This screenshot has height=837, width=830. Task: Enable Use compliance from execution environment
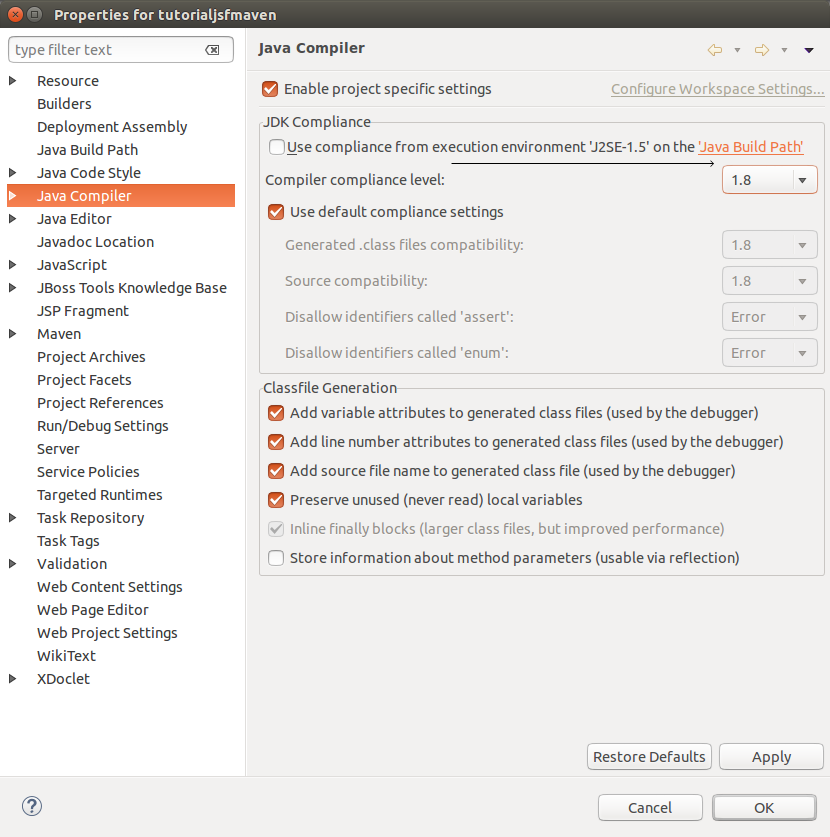pyautogui.click(x=276, y=146)
